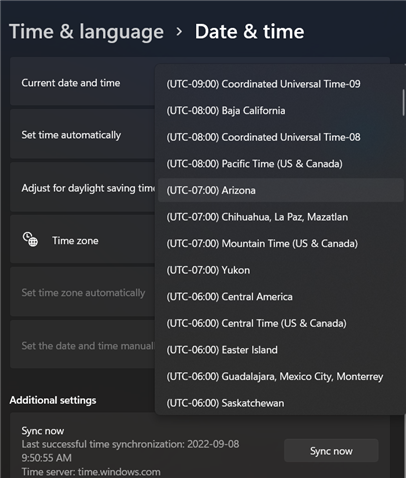Click the time zone list scrollbar
This screenshot has width=406, height=478.
(x=404, y=102)
